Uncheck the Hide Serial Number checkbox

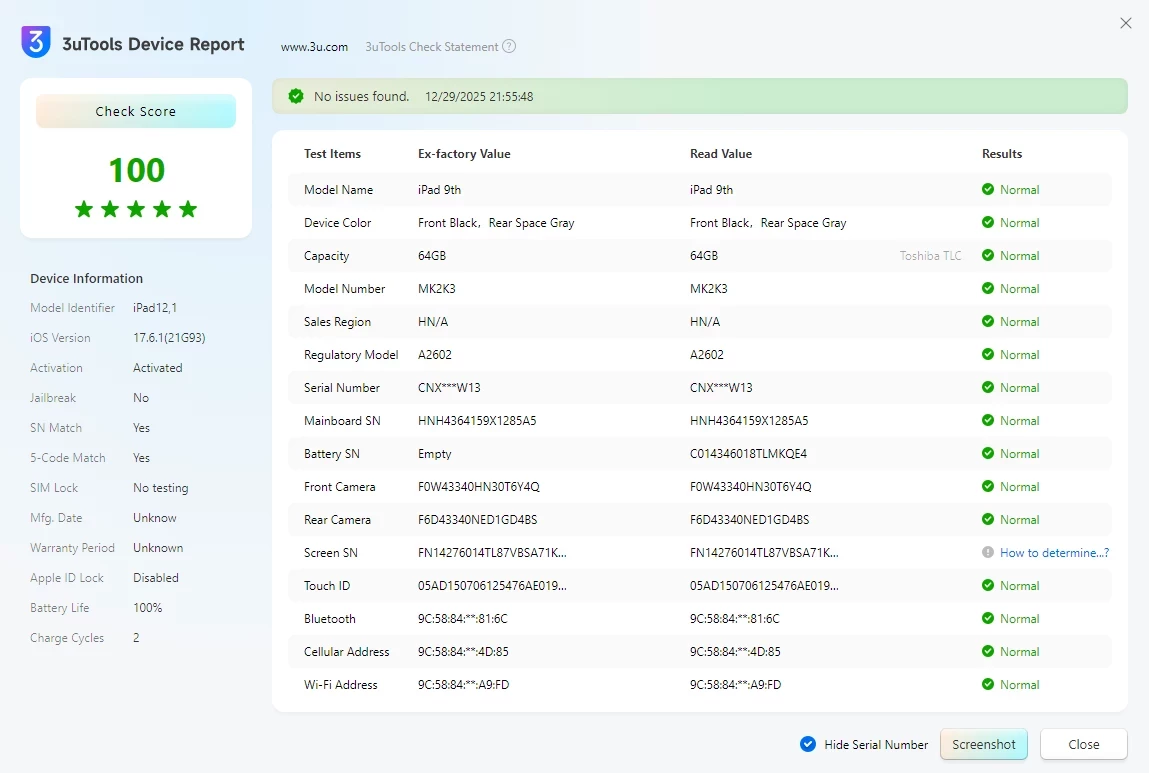(808, 744)
